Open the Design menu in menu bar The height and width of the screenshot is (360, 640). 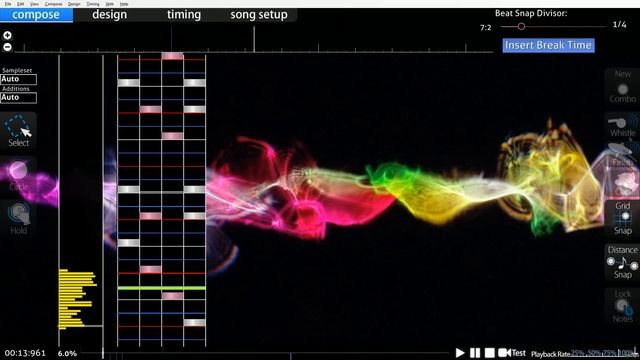click(74, 4)
